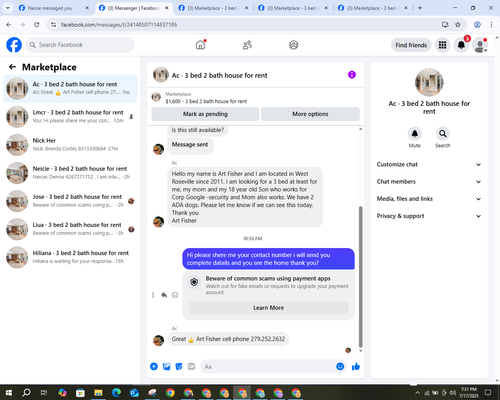The width and height of the screenshot is (500, 400).
Task: Open the menu grid icon
Action: click(442, 45)
